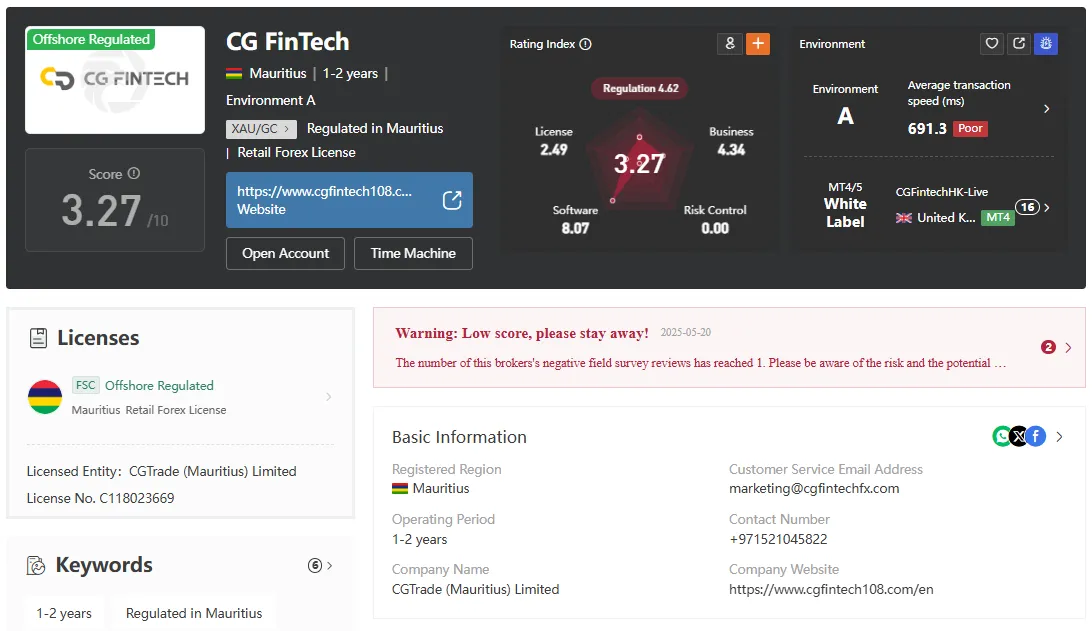Click the person icon beside Rating Index
The height and width of the screenshot is (631, 1092).
[729, 44]
